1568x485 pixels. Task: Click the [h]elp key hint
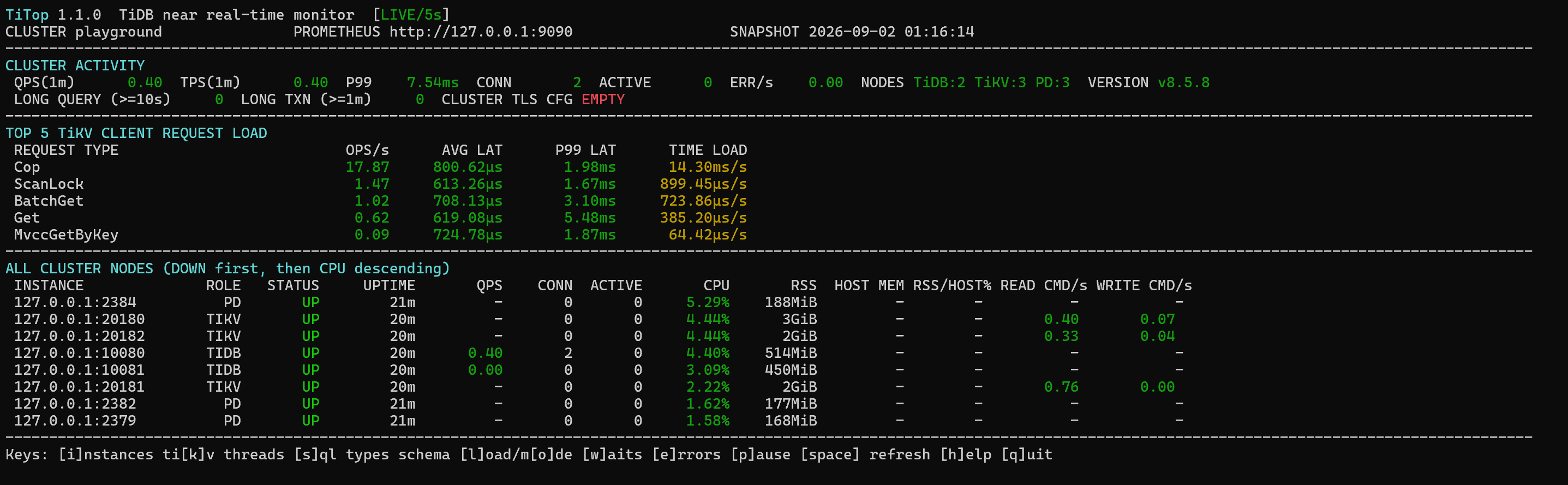(965, 455)
